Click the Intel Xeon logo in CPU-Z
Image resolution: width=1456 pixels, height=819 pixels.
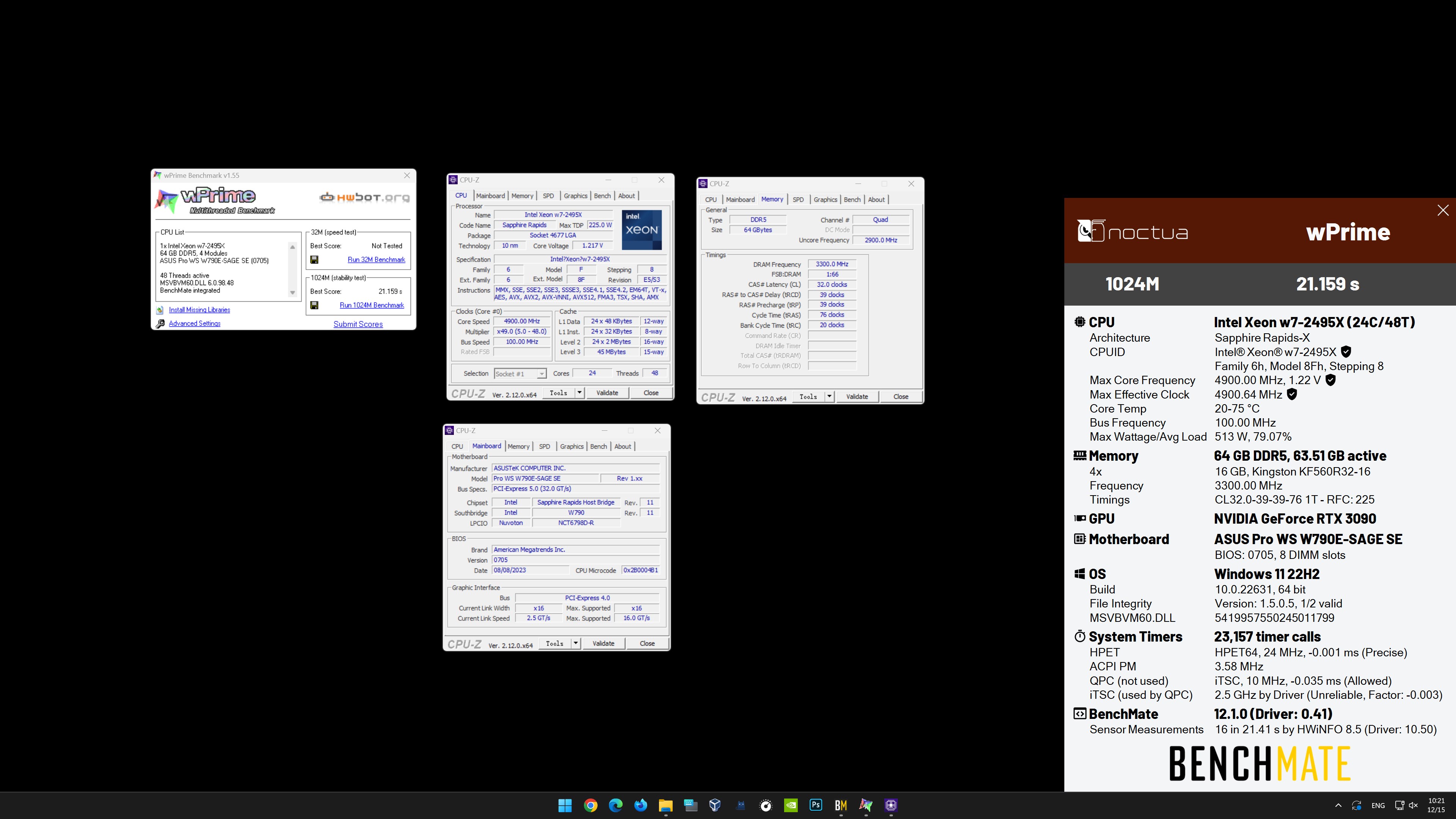click(642, 230)
